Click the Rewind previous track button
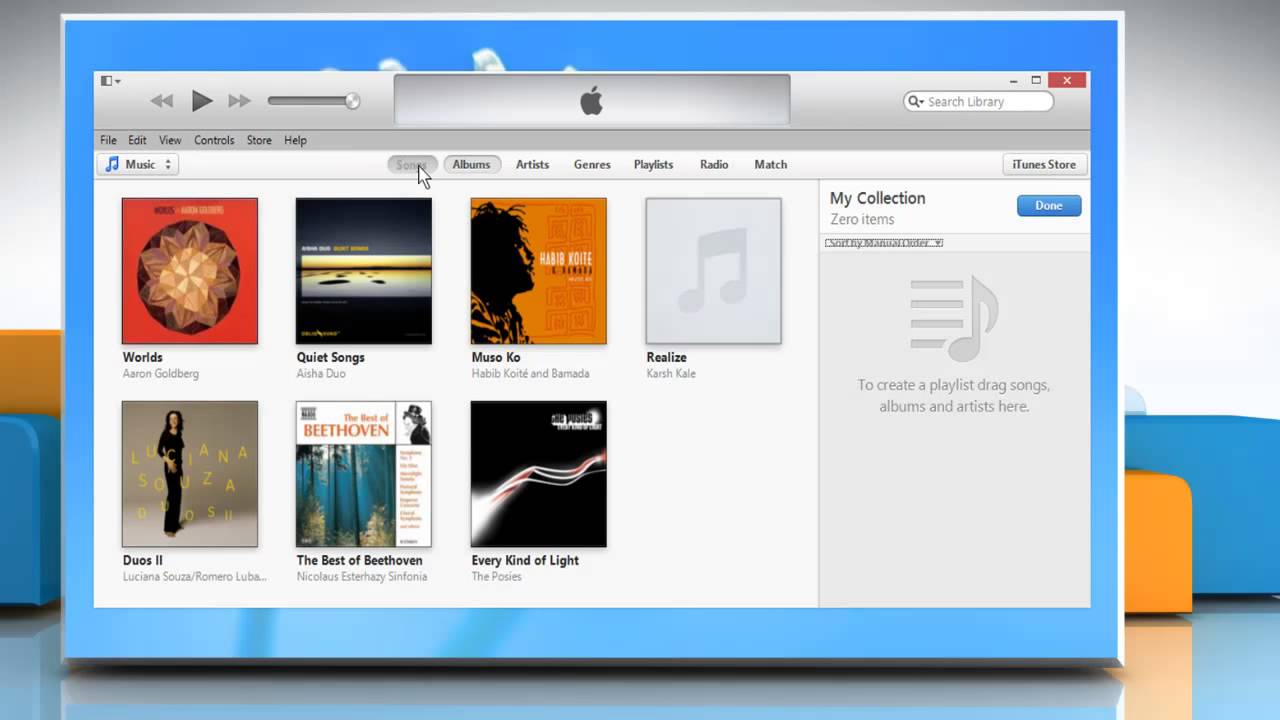Image resolution: width=1280 pixels, height=720 pixels. click(161, 101)
